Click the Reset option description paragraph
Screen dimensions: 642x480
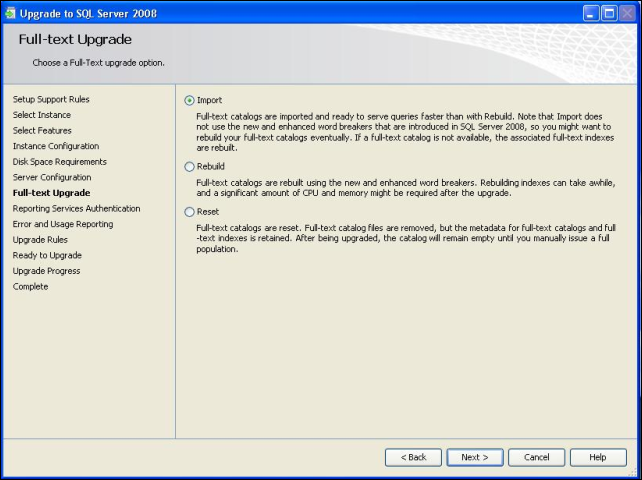[x=406, y=238]
